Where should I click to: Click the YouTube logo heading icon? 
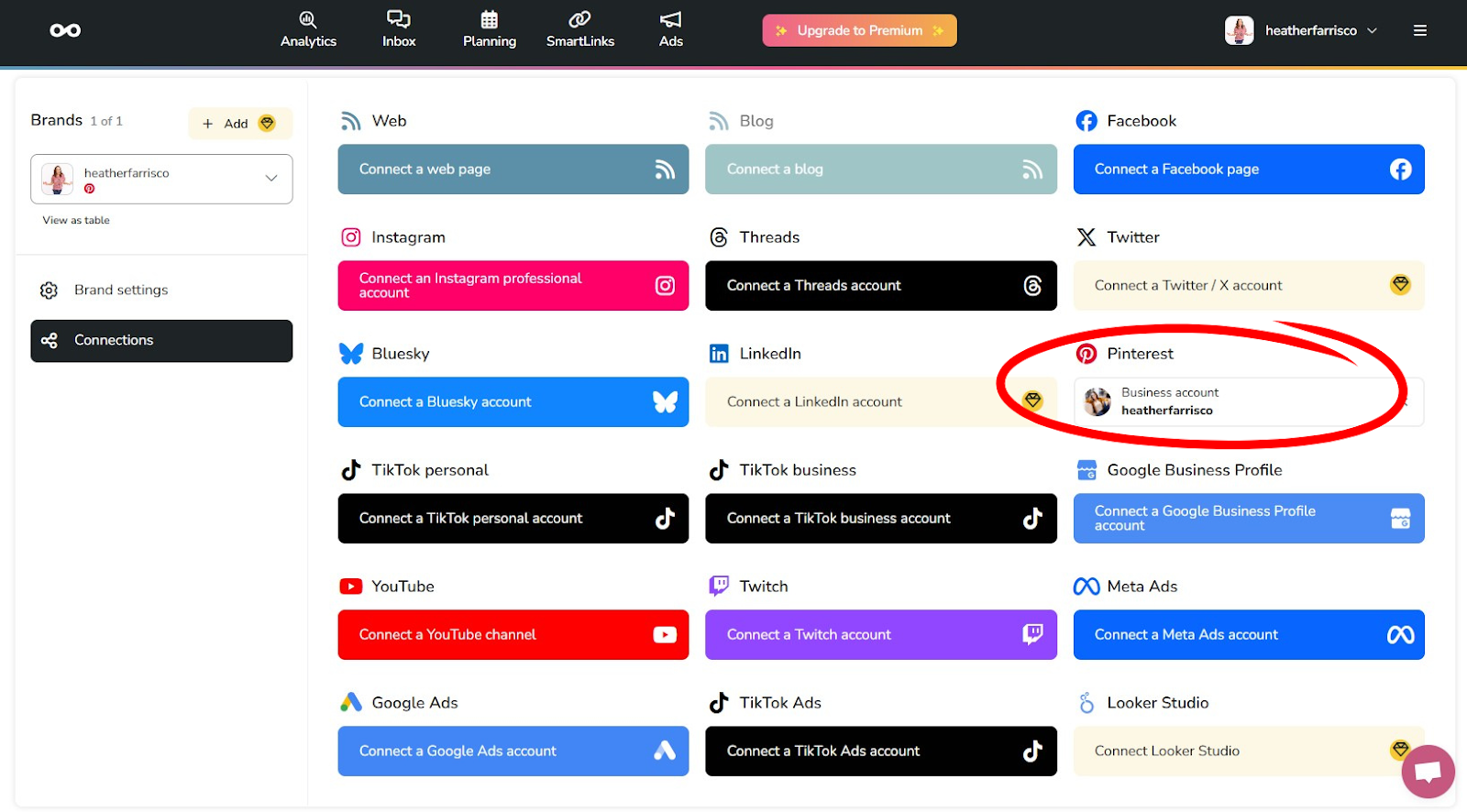pyautogui.click(x=350, y=587)
